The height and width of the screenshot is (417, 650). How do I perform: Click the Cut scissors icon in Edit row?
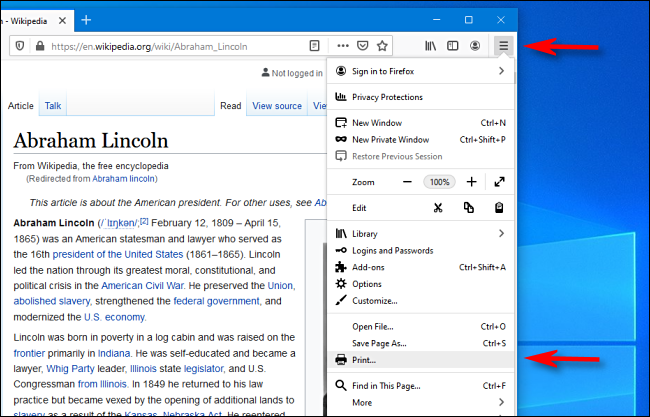pos(438,208)
